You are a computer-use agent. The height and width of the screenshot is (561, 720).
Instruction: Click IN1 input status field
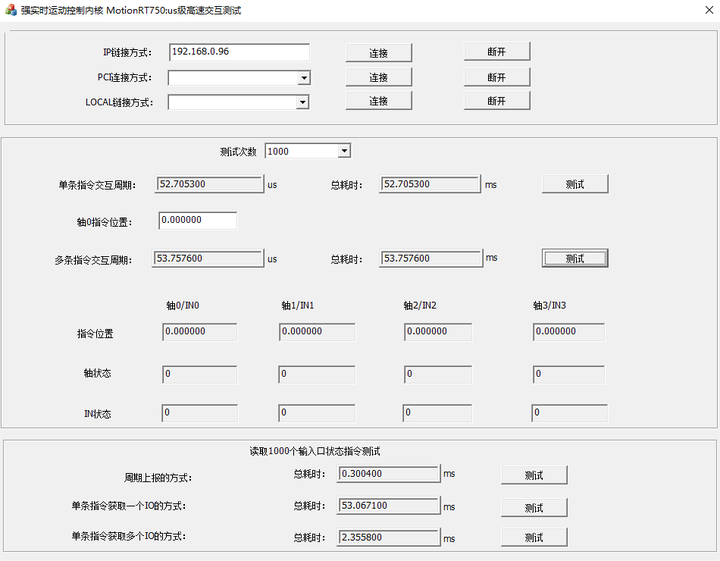coord(317,413)
